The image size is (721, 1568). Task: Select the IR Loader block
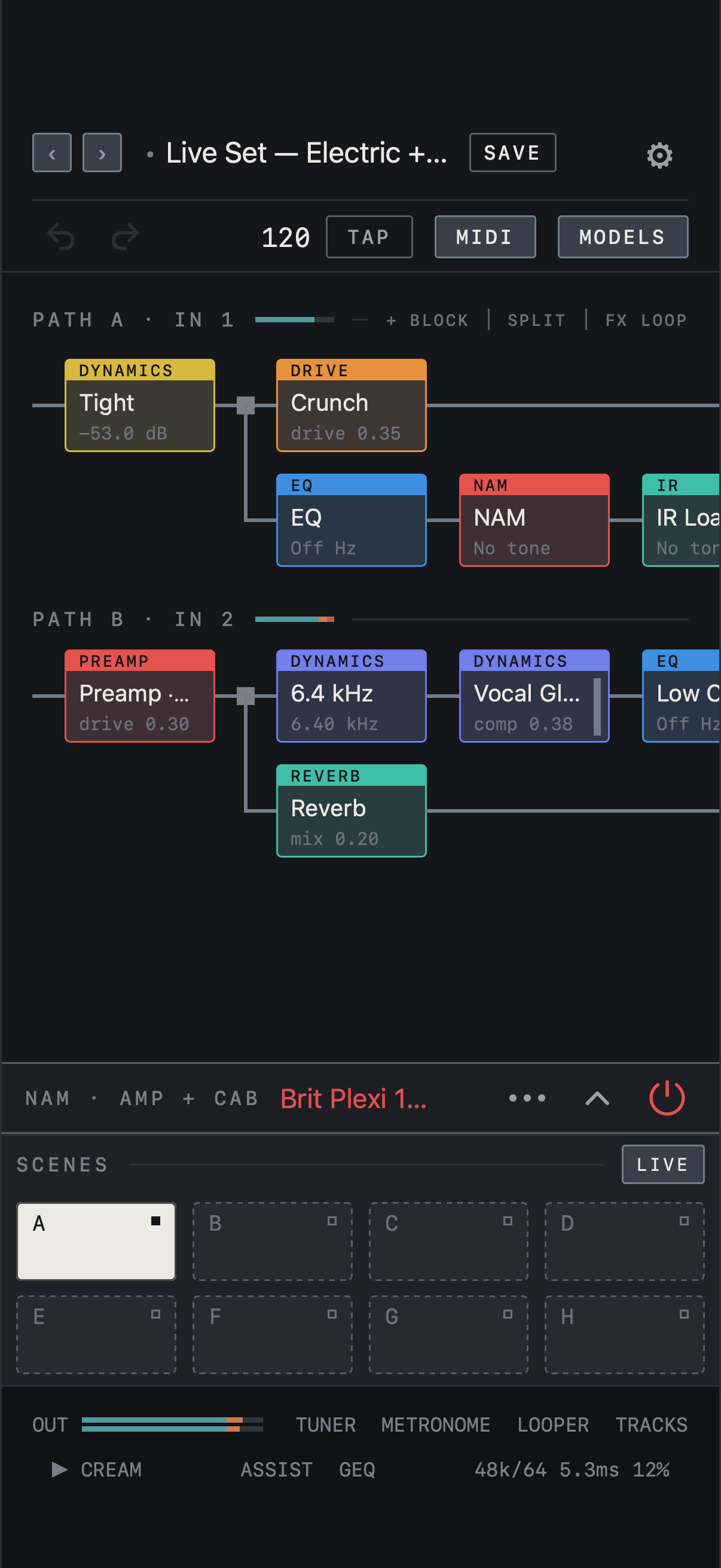click(x=682, y=520)
